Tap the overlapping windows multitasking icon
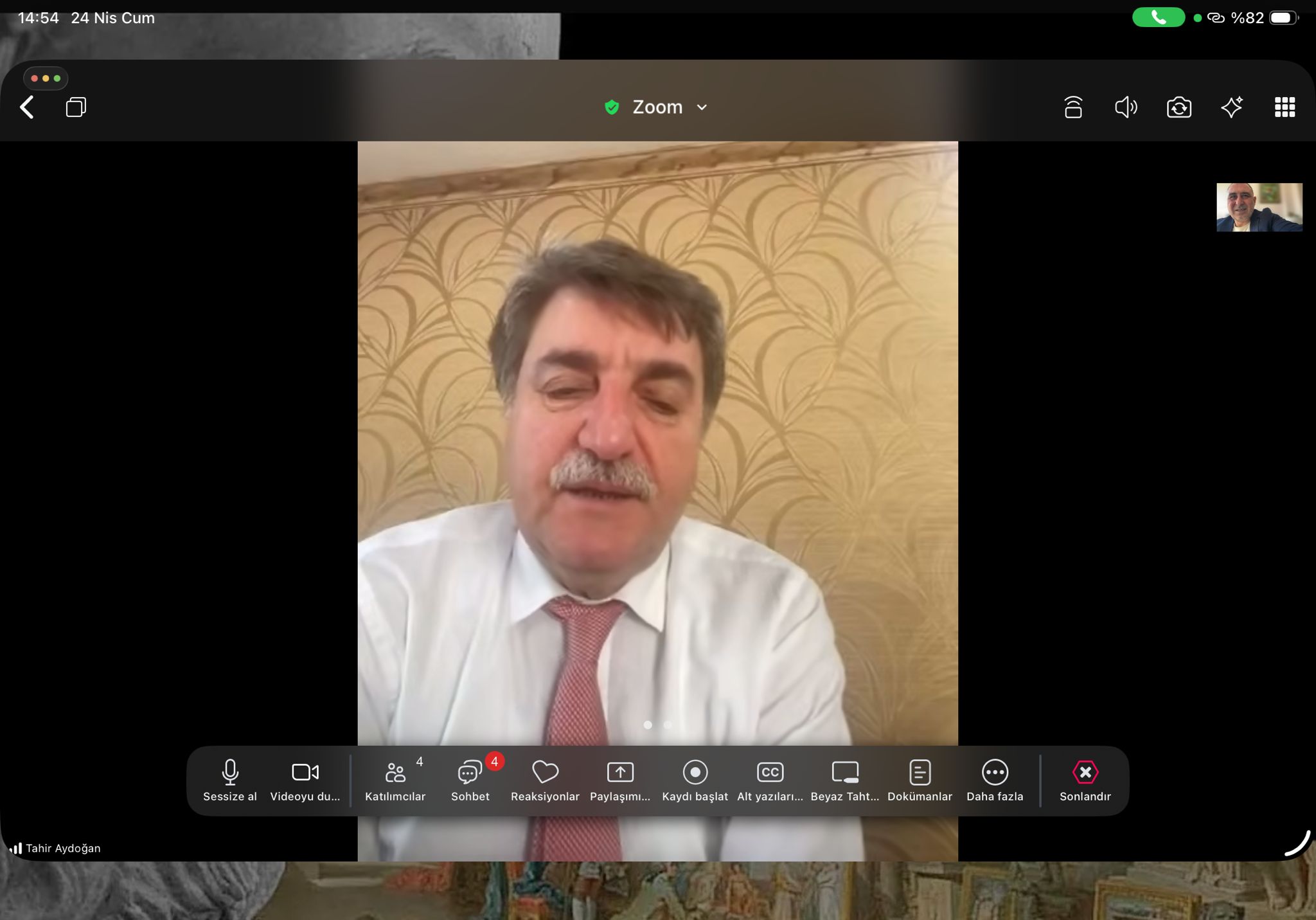The height and width of the screenshot is (920, 1316). click(x=76, y=107)
